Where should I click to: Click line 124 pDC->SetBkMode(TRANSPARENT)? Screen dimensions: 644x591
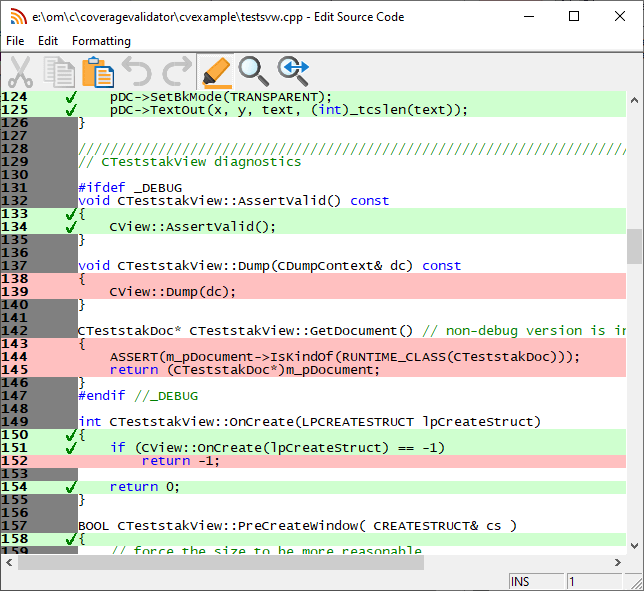click(x=221, y=97)
